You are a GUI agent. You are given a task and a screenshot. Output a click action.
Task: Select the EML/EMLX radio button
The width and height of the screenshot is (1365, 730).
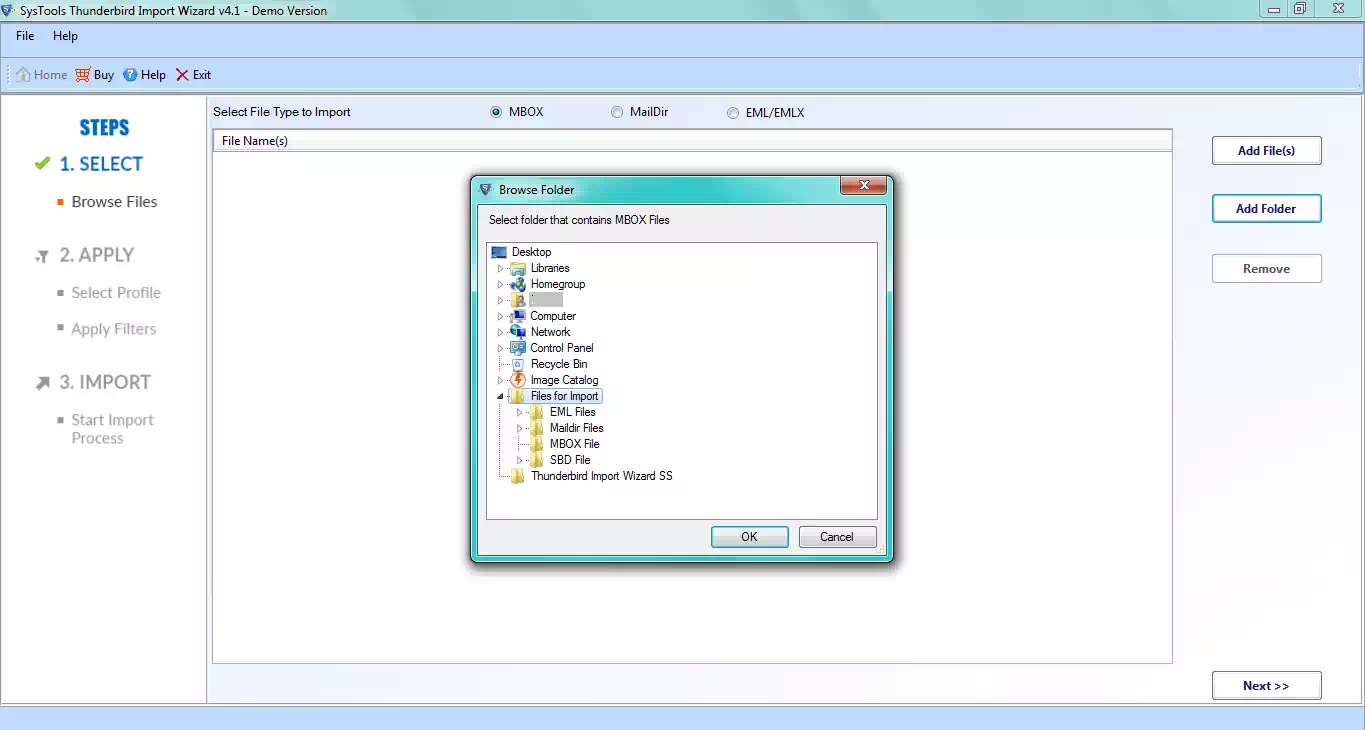(733, 113)
